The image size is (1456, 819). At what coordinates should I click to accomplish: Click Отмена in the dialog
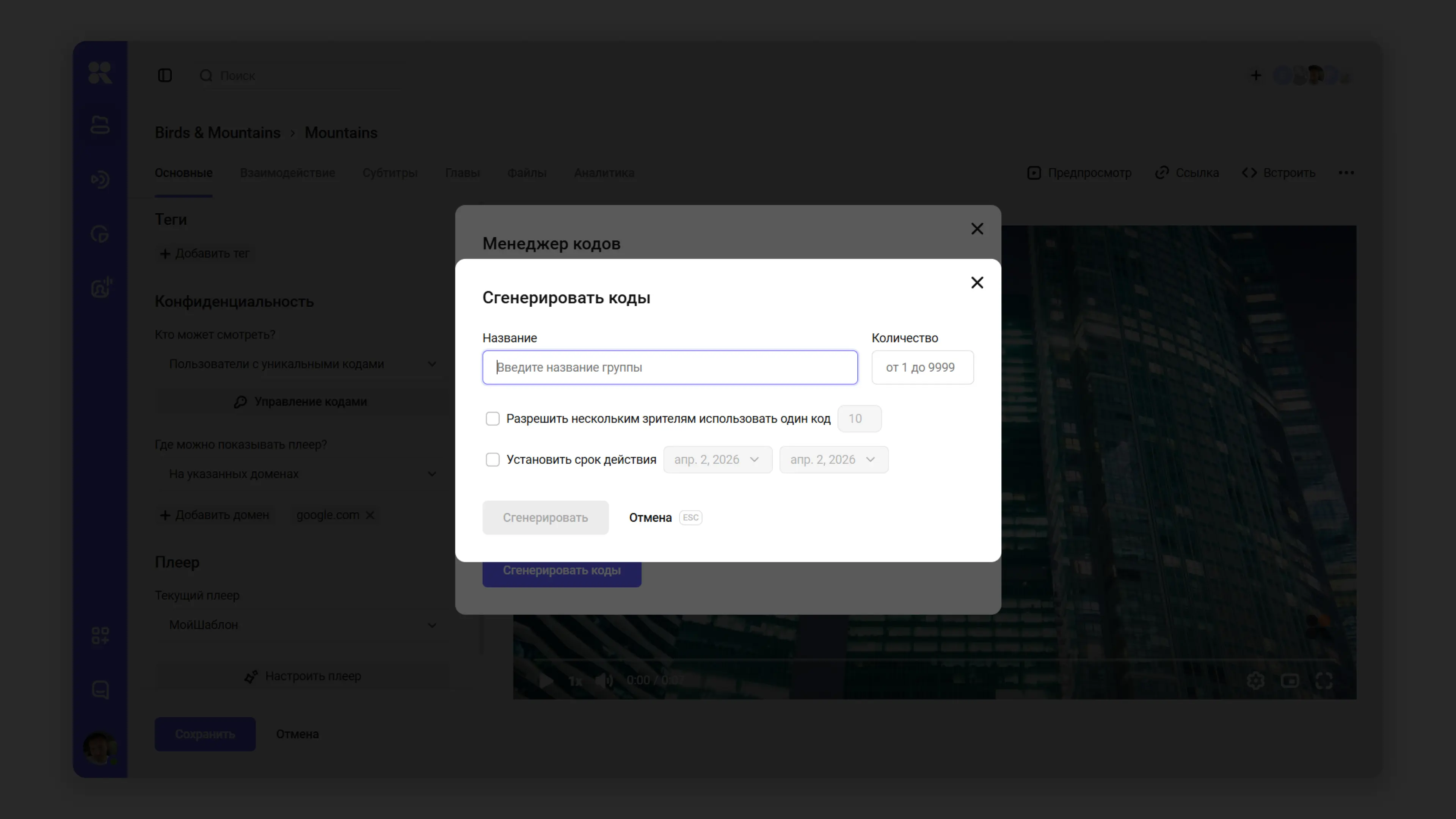point(650,518)
